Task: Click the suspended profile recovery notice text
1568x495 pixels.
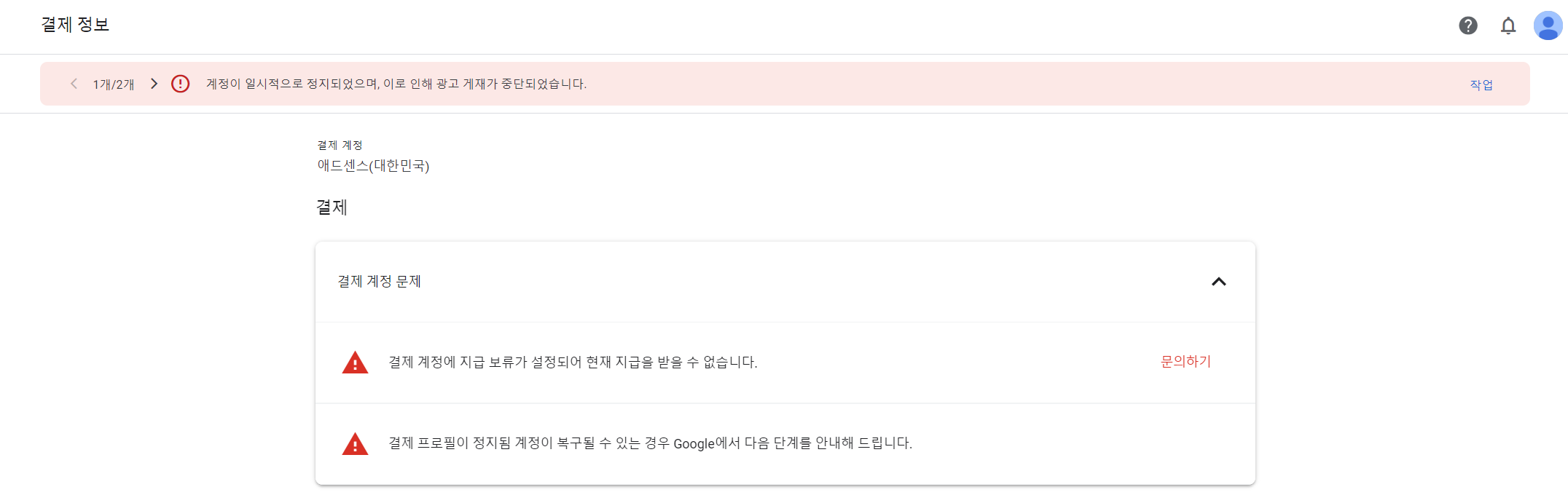Action: pos(649,443)
